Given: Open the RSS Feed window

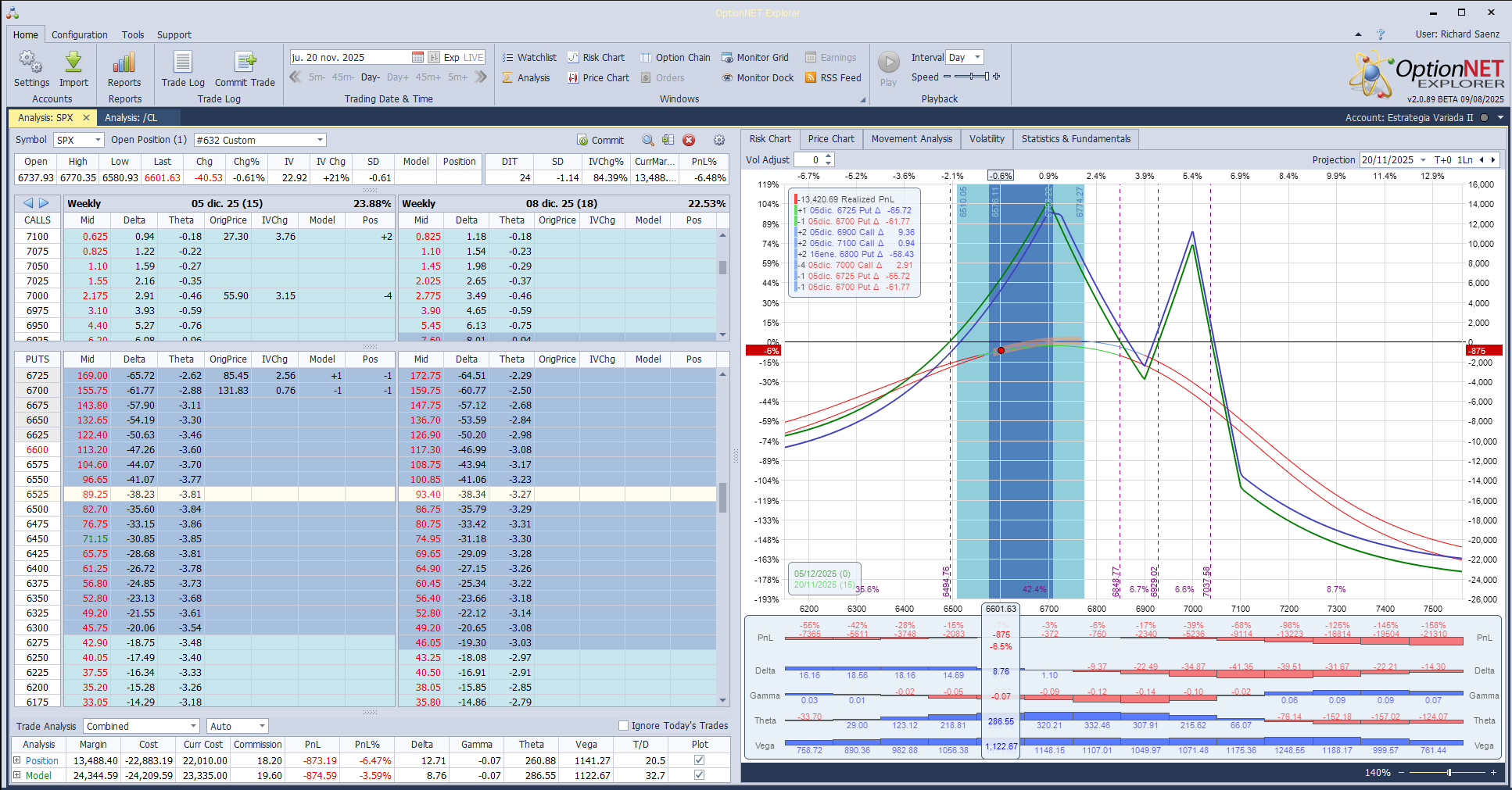Looking at the screenshot, I should [x=833, y=78].
